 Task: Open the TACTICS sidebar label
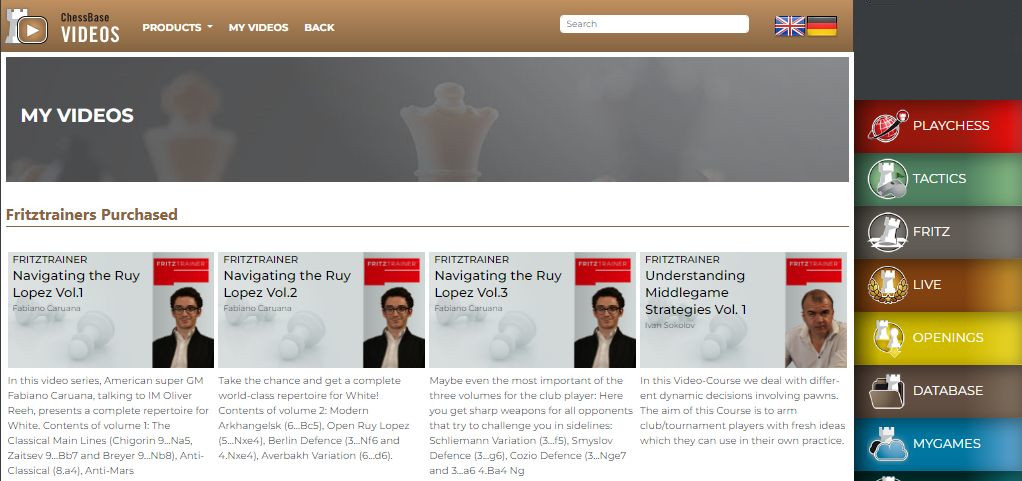[x=939, y=179]
